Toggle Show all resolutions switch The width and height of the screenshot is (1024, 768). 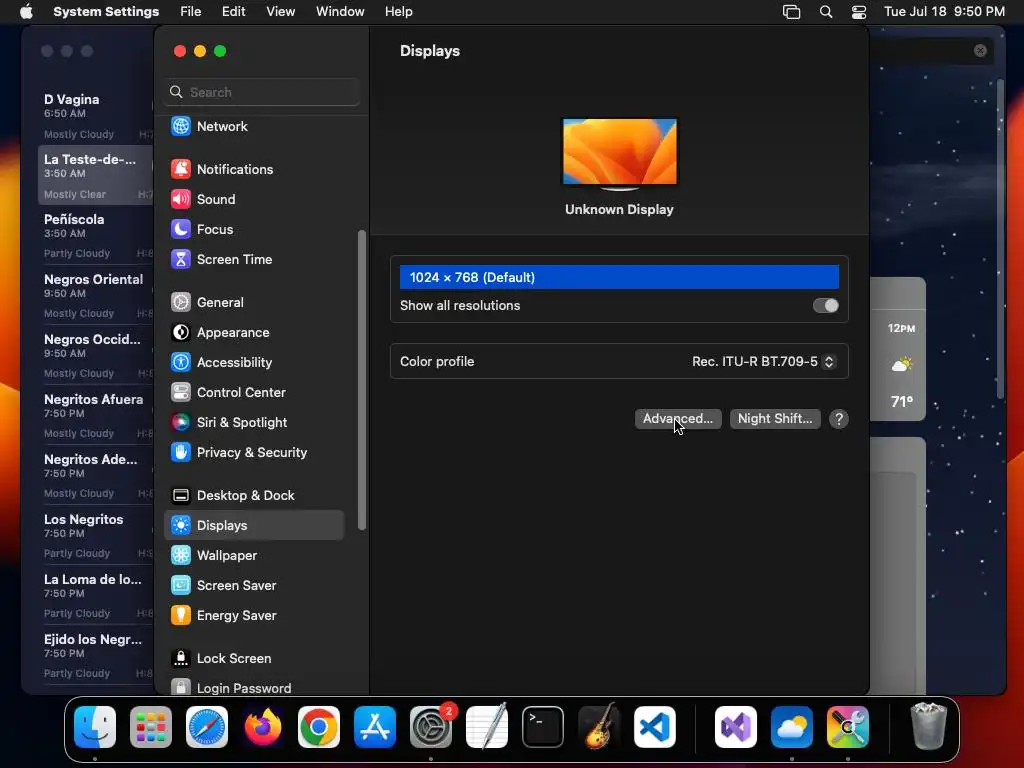825,306
